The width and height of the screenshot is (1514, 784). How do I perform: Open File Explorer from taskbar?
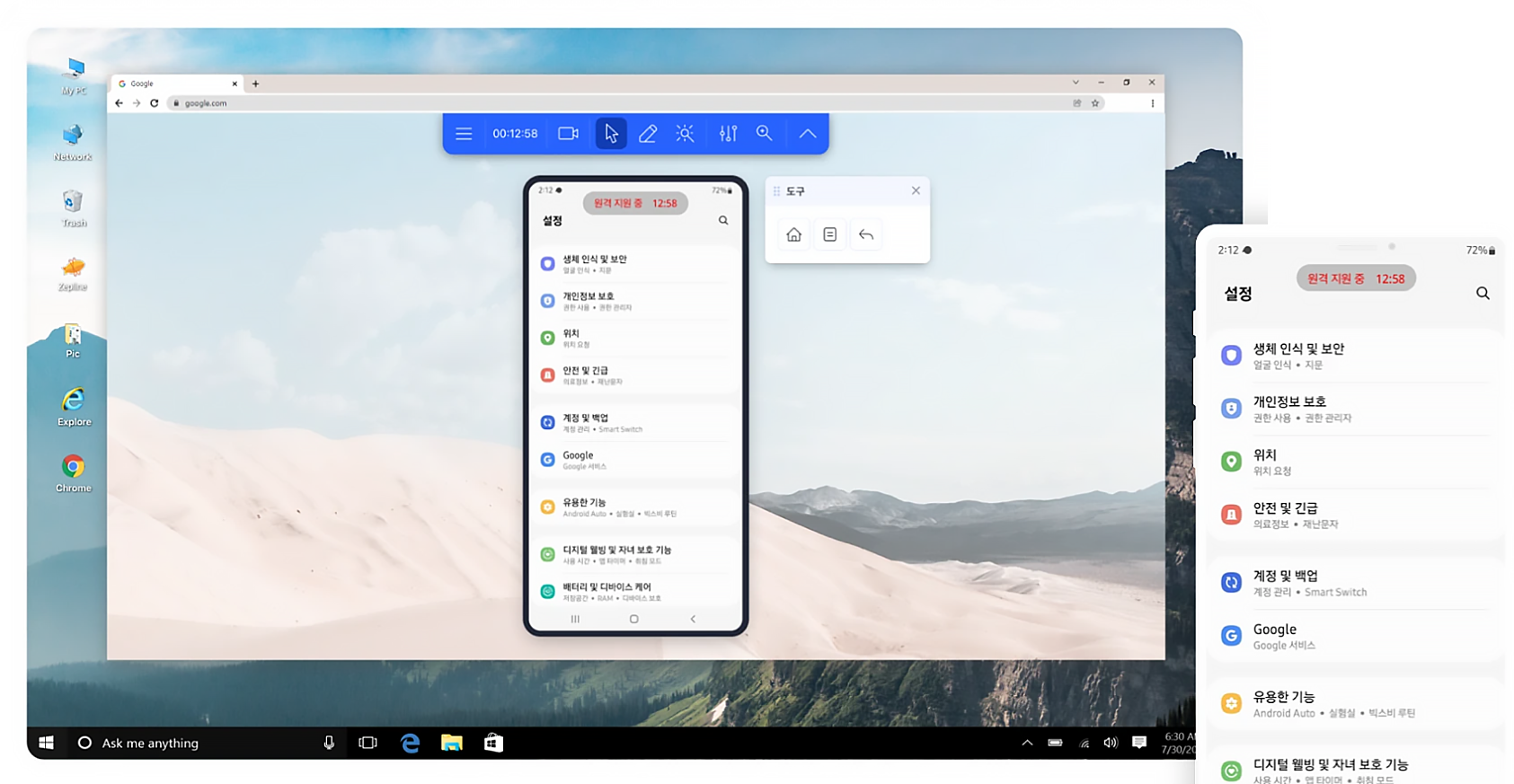coord(452,743)
